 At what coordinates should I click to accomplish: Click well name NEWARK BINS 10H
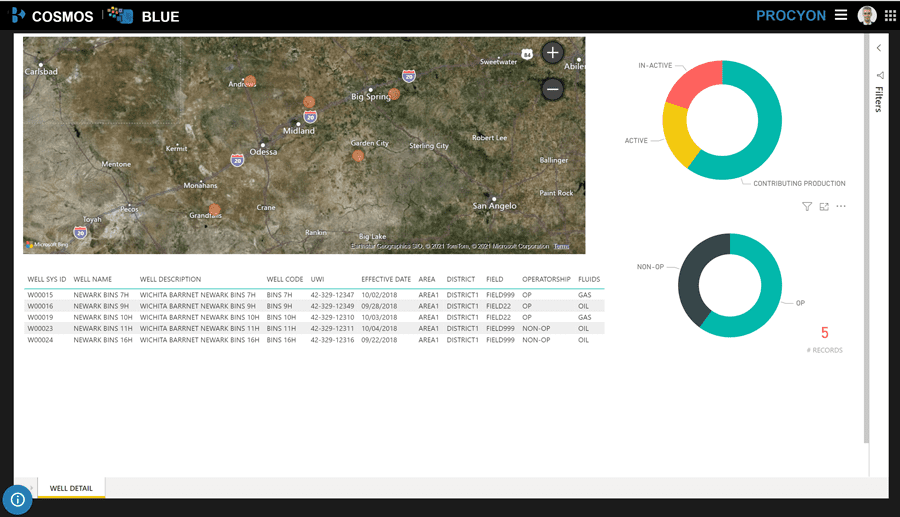pyautogui.click(x=103, y=317)
